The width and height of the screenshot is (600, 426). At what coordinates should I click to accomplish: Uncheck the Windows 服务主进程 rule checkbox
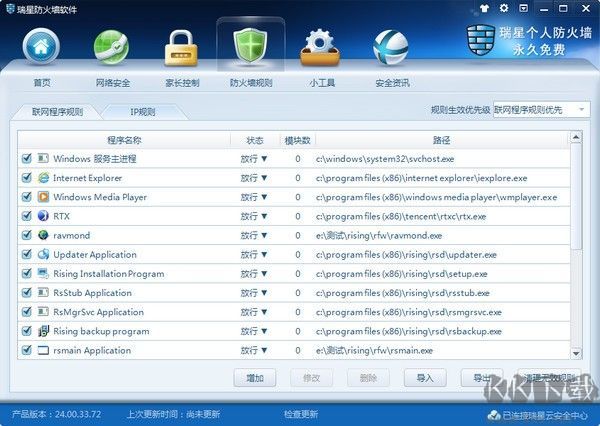26,158
